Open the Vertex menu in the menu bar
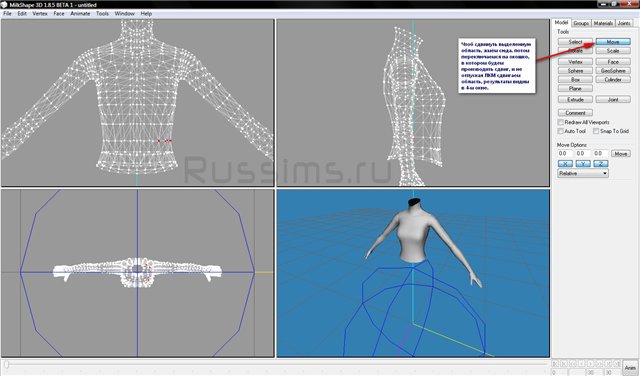640x376 pixels. (x=40, y=13)
